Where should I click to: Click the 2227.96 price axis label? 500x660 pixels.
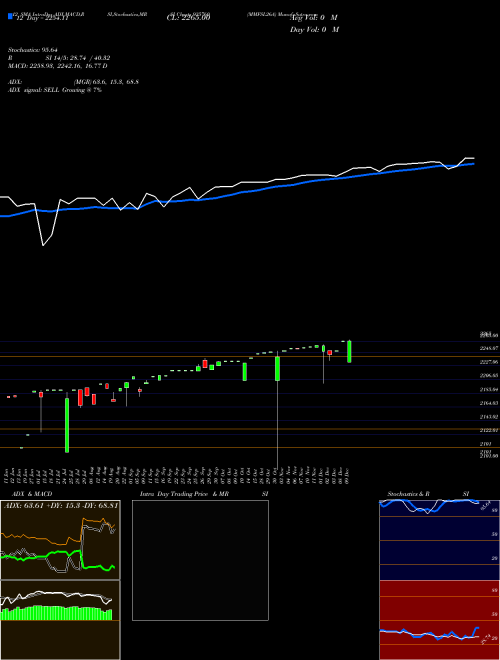pos(489,362)
